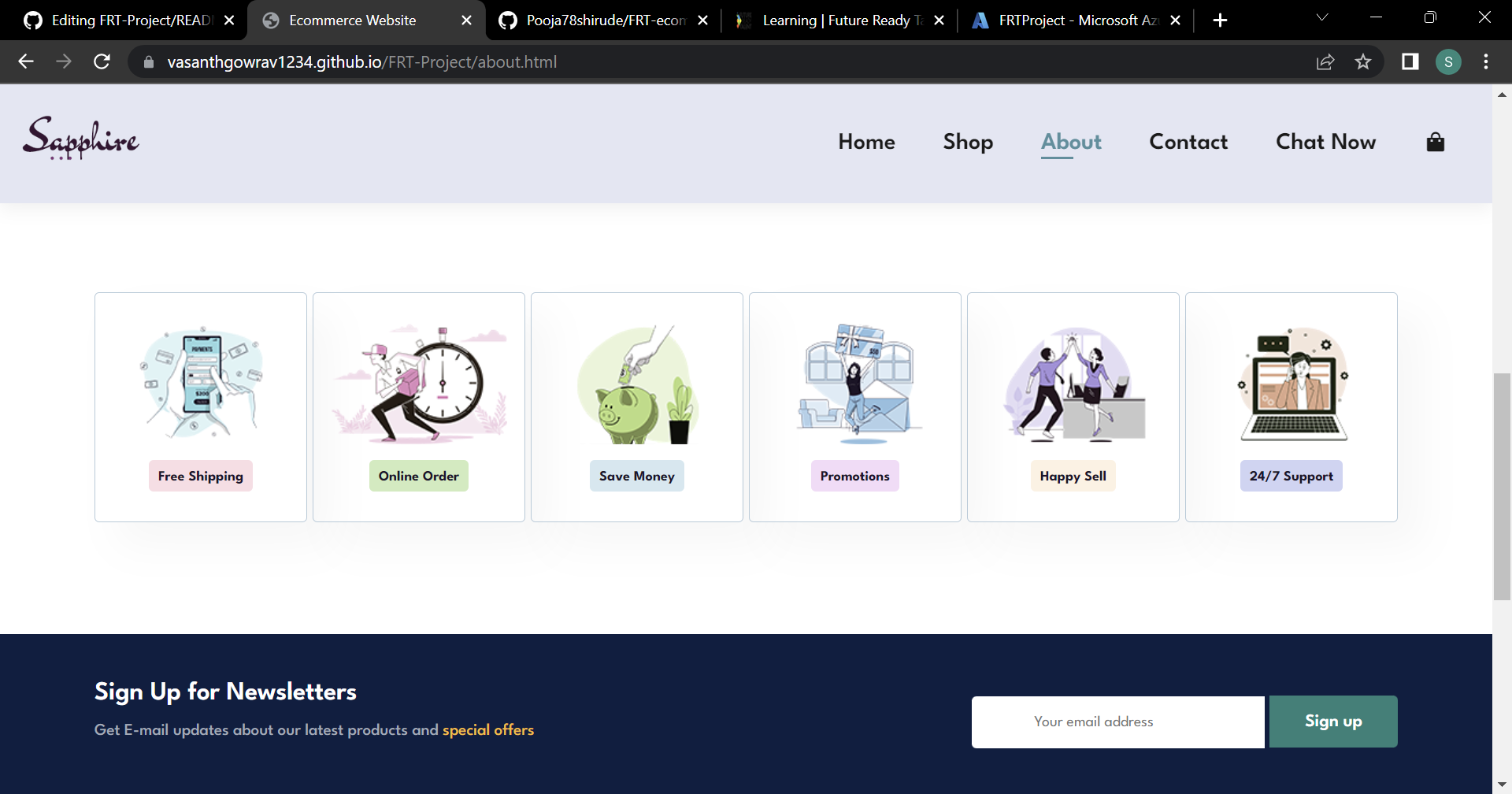Navigate back using the browser back arrow
Image resolution: width=1512 pixels, height=794 pixels.
(26, 61)
